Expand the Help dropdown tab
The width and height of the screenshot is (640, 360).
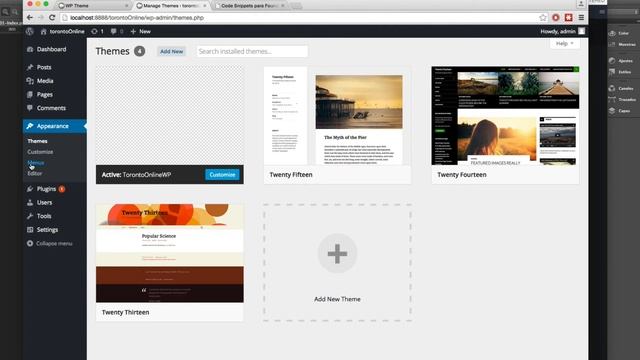[x=564, y=43]
